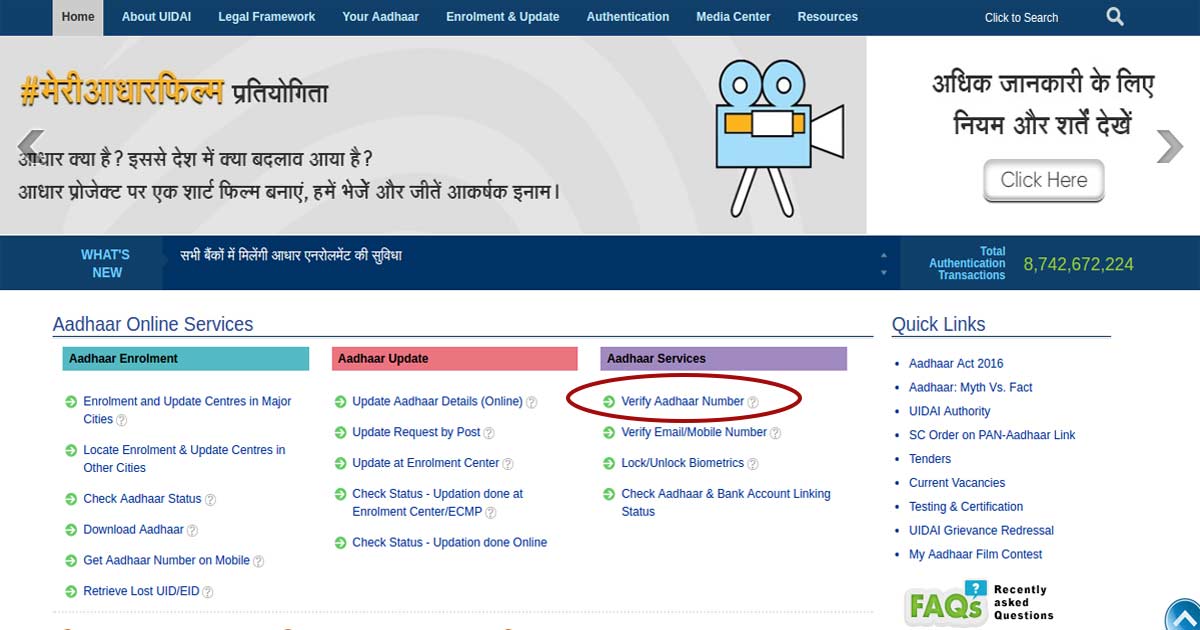Click the Click to Search input field
Image resolution: width=1200 pixels, height=630 pixels.
(x=1021, y=18)
